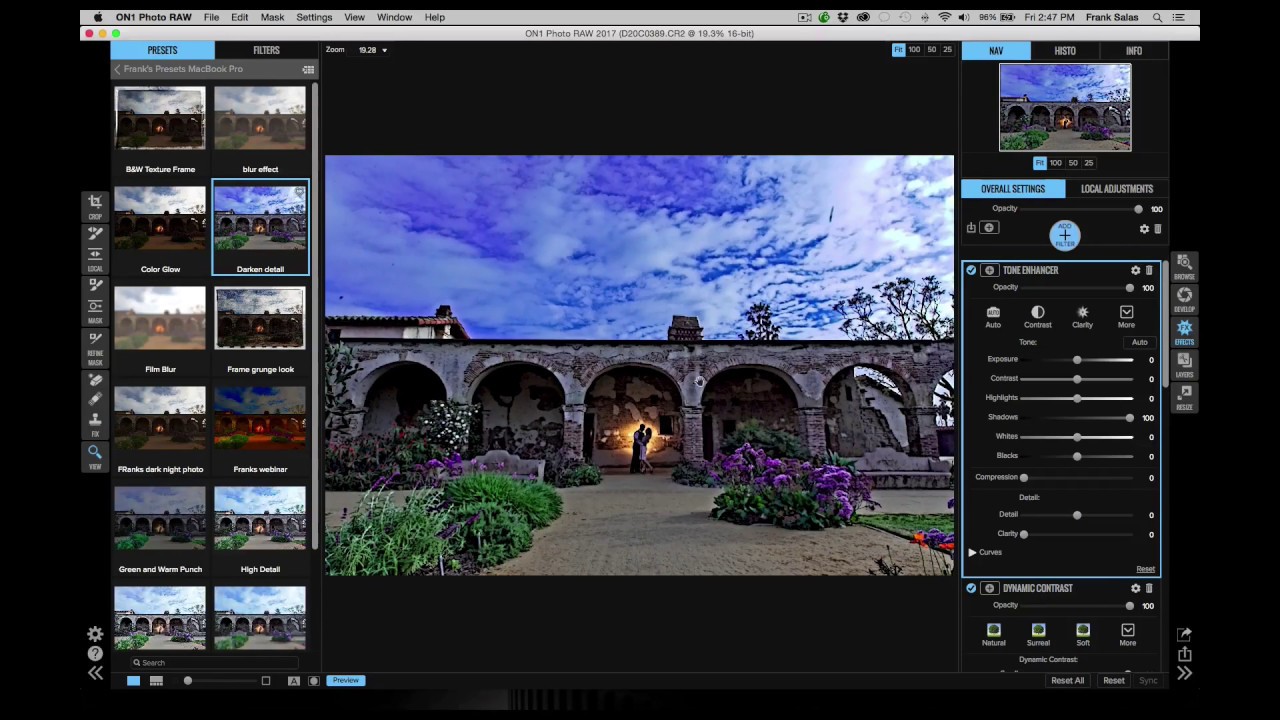
Task: Open the Resize module
Action: 1184,397
